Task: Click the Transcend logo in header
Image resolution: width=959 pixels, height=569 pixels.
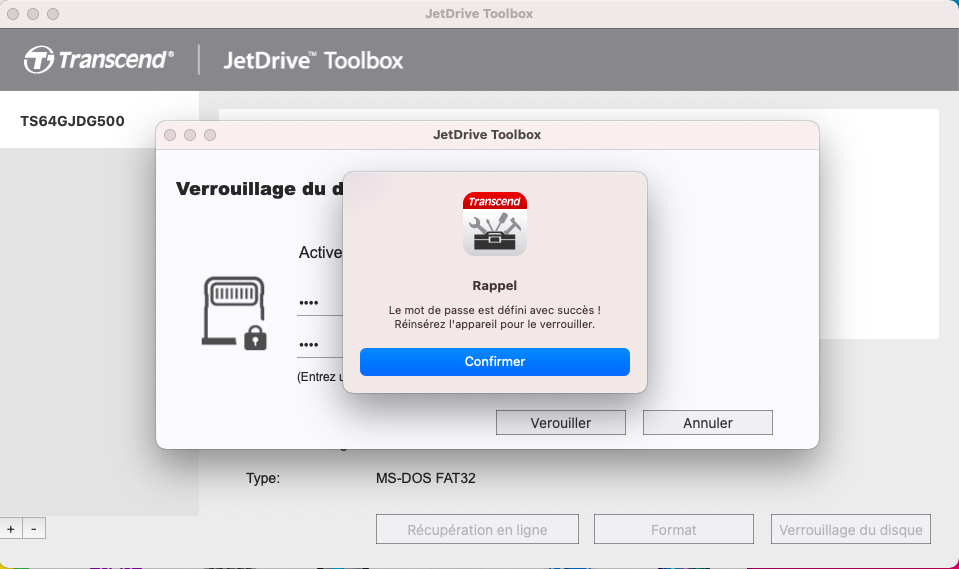Action: click(98, 60)
